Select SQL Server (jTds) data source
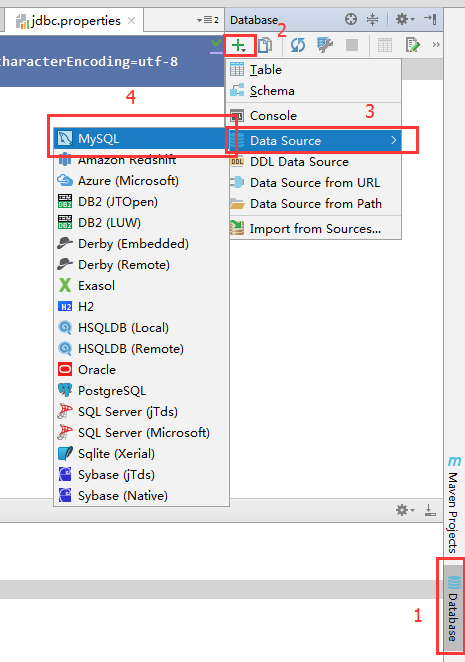The height and width of the screenshot is (662, 465). [x=141, y=412]
